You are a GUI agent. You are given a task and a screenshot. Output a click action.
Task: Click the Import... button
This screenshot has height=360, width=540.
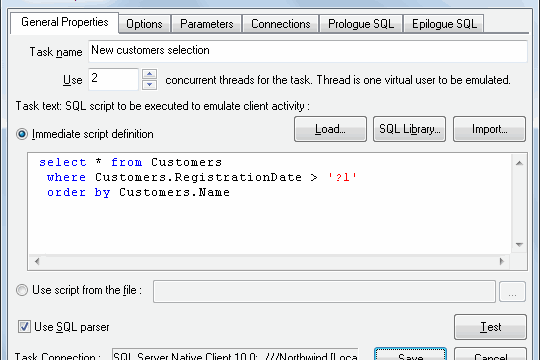[489, 129]
